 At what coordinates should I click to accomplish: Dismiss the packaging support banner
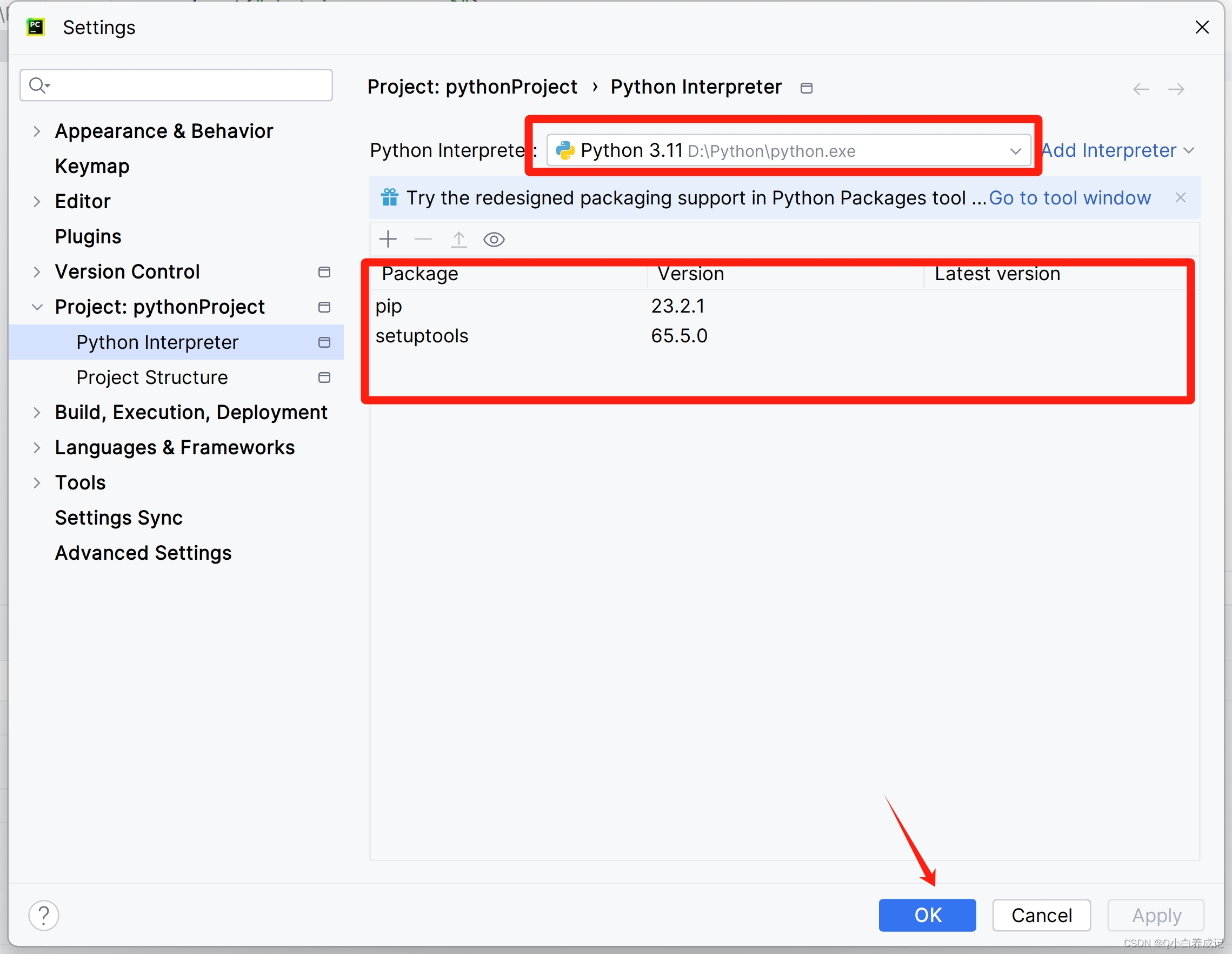tap(1180, 197)
